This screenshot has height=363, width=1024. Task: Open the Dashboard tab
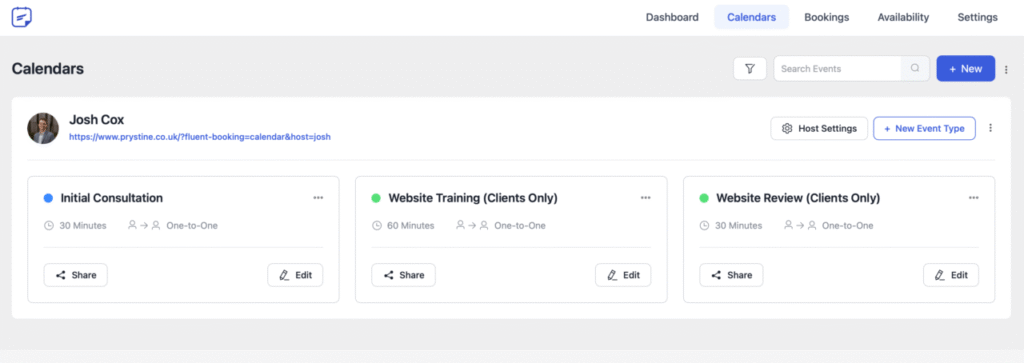point(672,18)
